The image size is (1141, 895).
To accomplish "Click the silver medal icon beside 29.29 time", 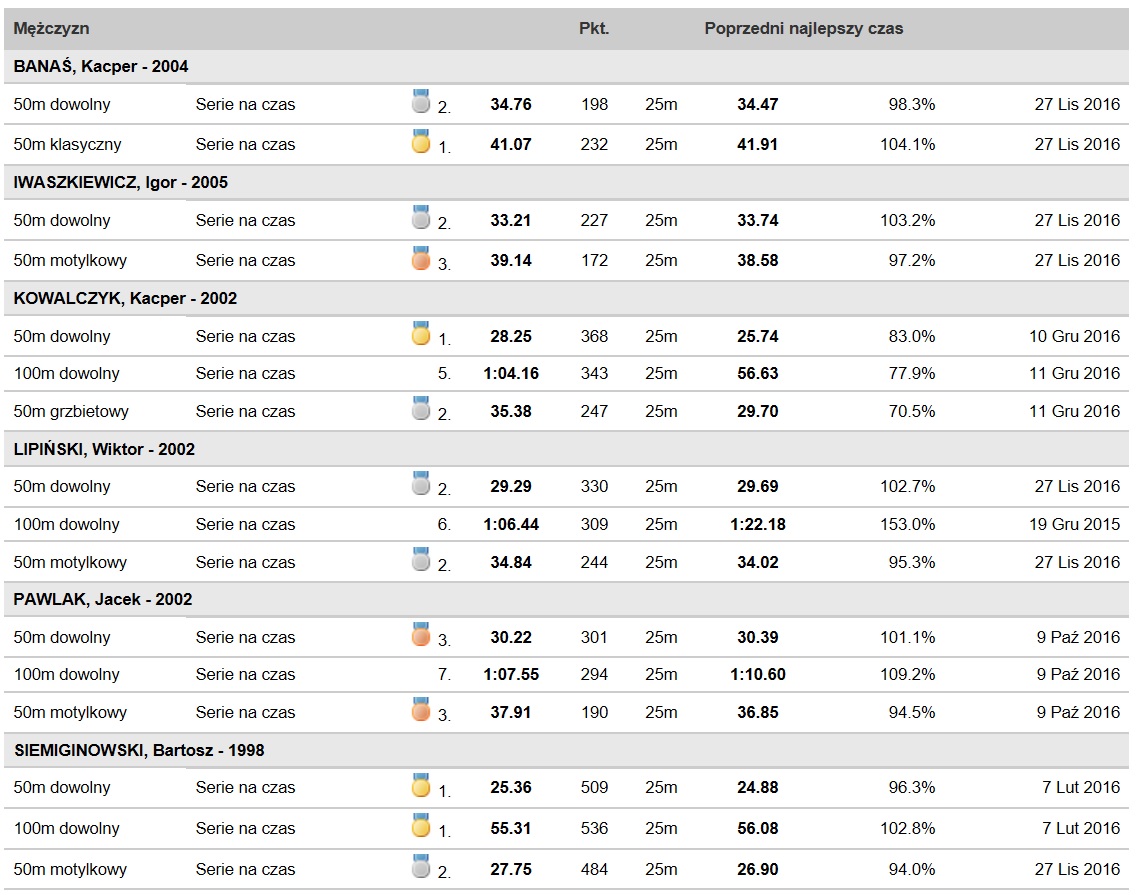I will [421, 483].
